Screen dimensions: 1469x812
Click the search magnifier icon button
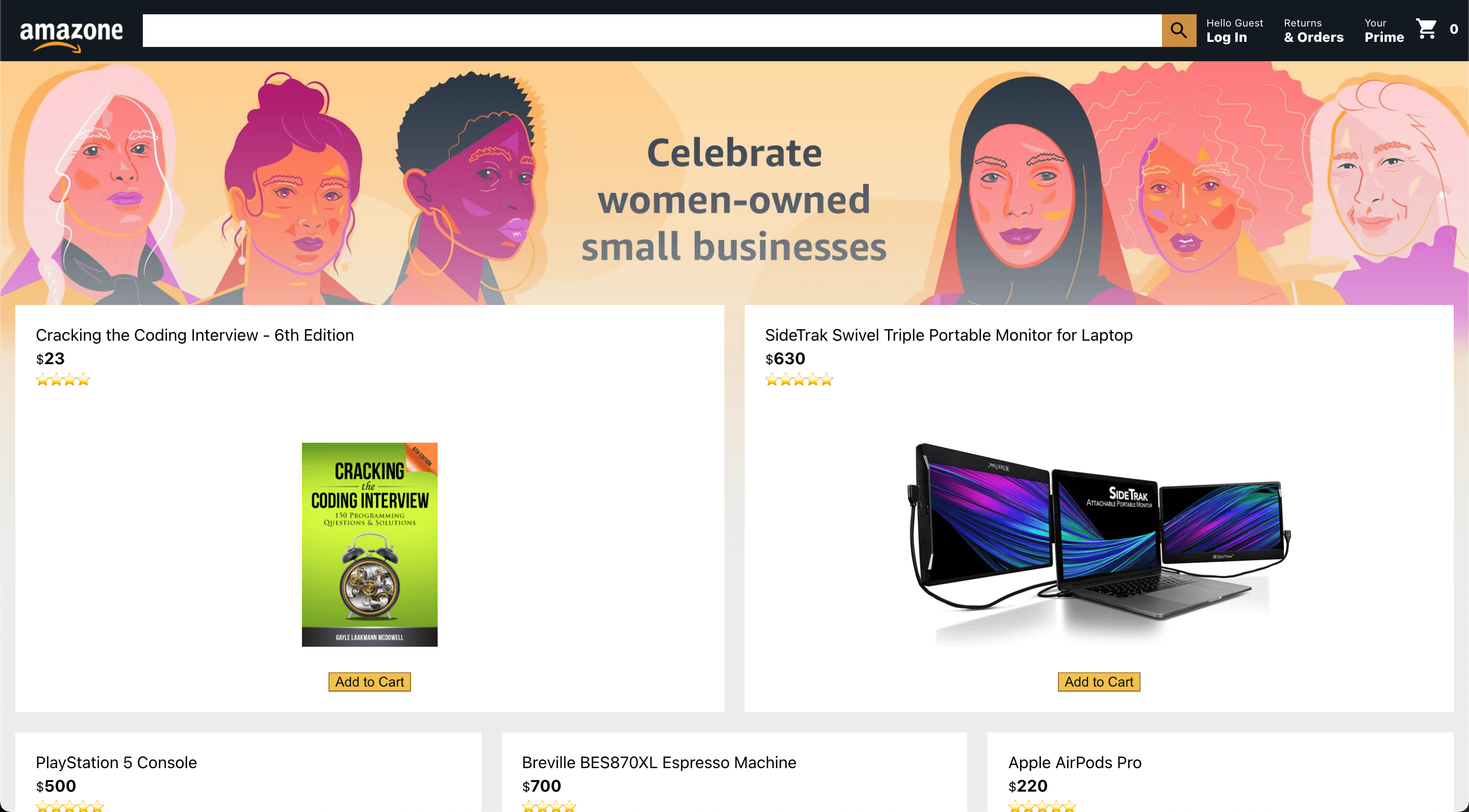[x=1178, y=30]
